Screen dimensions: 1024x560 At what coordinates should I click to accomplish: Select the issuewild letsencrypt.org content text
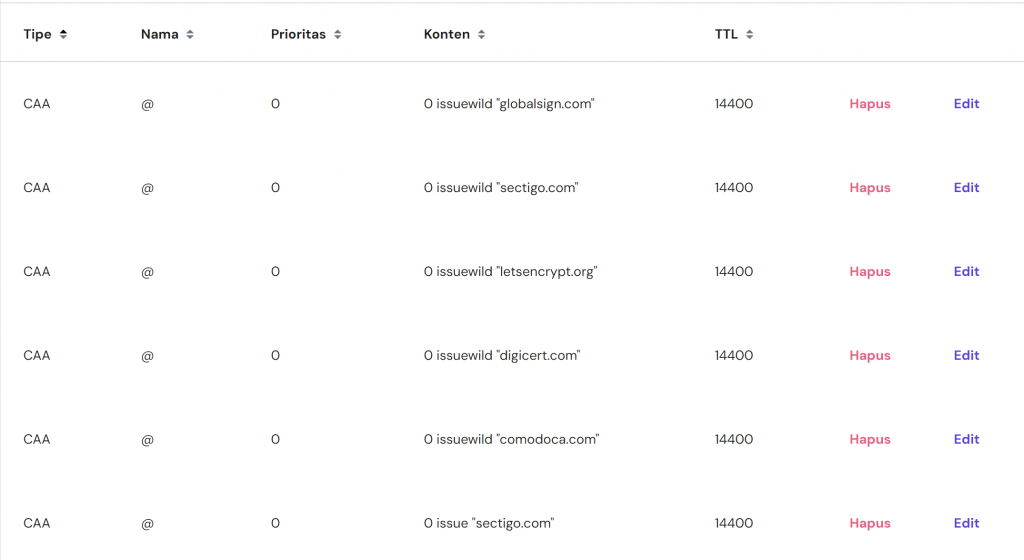point(510,272)
